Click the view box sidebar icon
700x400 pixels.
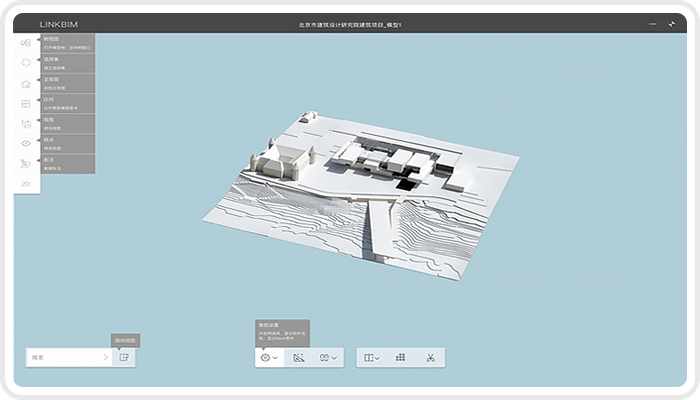(26, 123)
